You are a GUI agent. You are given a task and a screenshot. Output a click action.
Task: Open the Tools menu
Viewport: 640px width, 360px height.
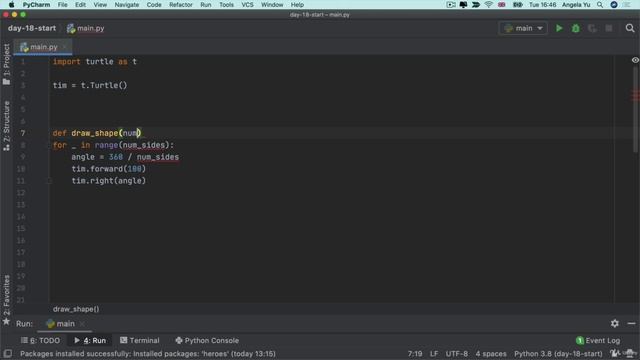227,4
